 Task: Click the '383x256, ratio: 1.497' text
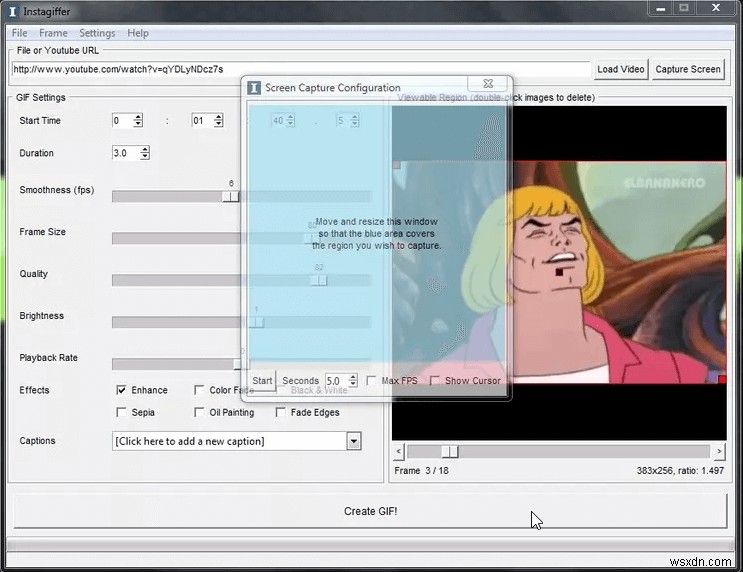pos(680,471)
